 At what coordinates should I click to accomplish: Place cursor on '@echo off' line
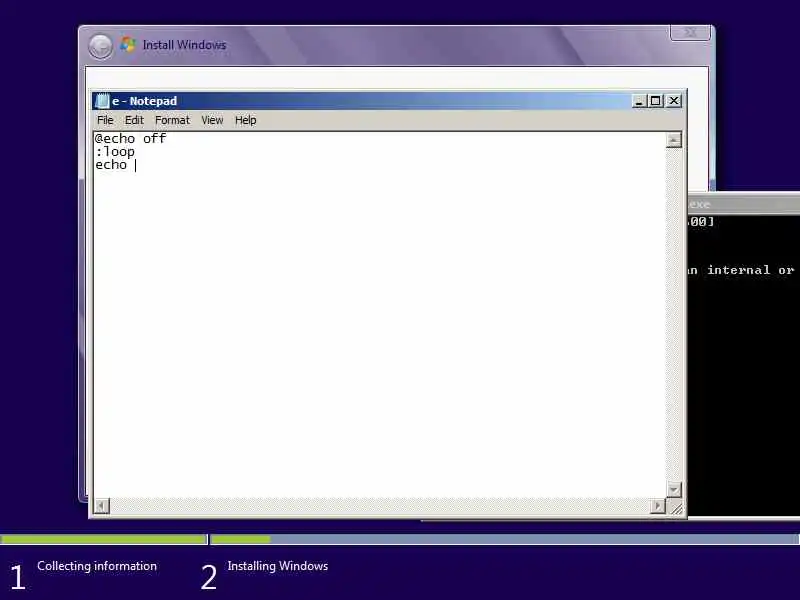pyautogui.click(x=131, y=139)
